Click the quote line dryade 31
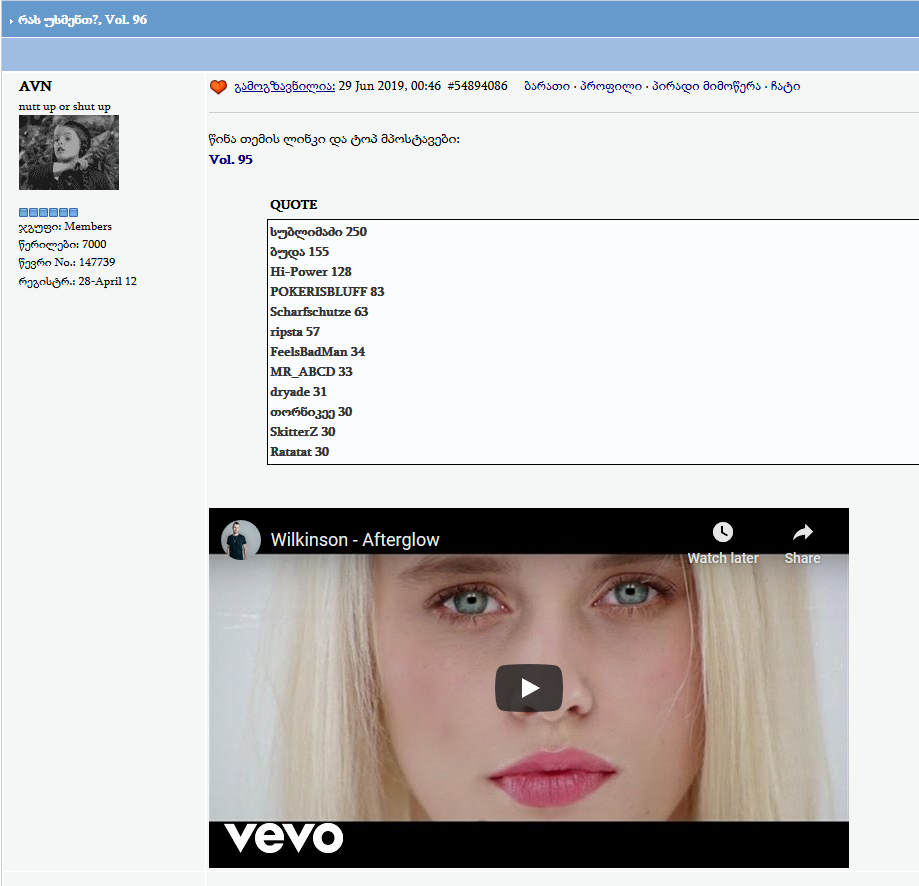Viewport: 919px width, 886px height. 298,391
